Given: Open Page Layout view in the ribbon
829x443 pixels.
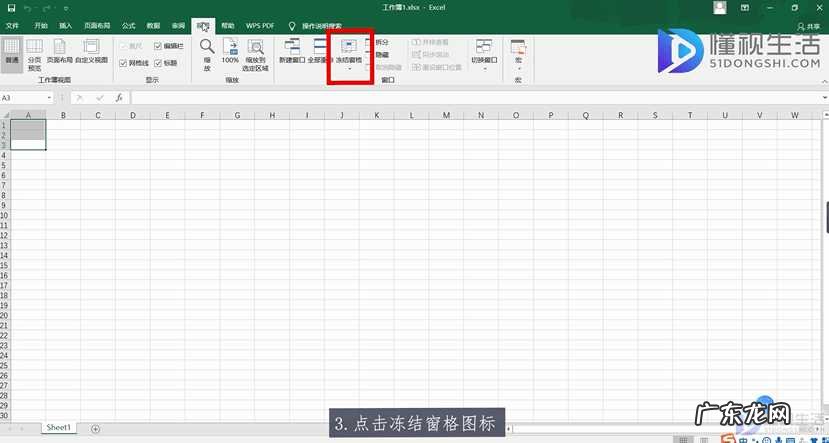Looking at the screenshot, I should (x=60, y=51).
